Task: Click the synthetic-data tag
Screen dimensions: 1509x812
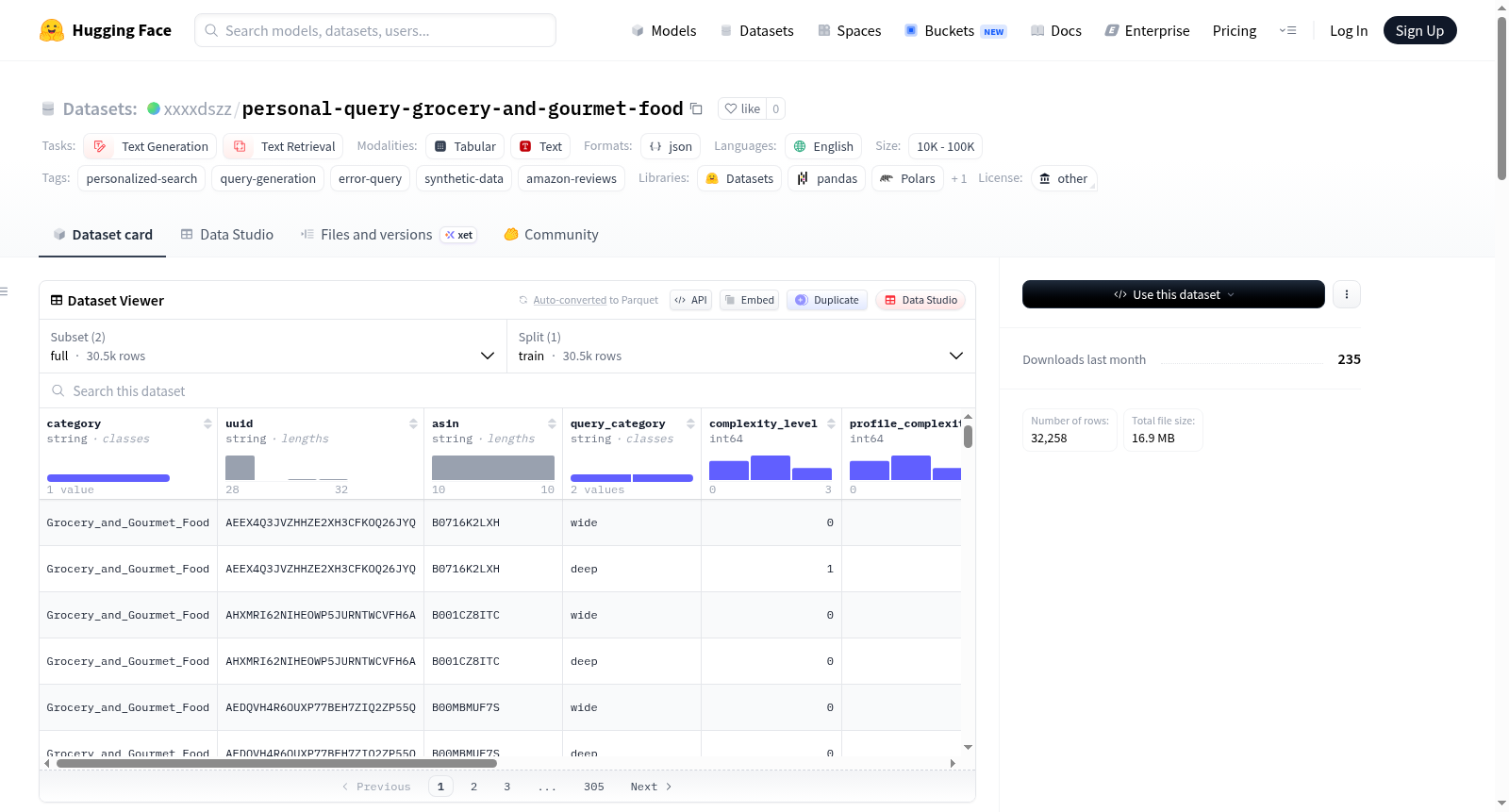Action: coord(464,178)
